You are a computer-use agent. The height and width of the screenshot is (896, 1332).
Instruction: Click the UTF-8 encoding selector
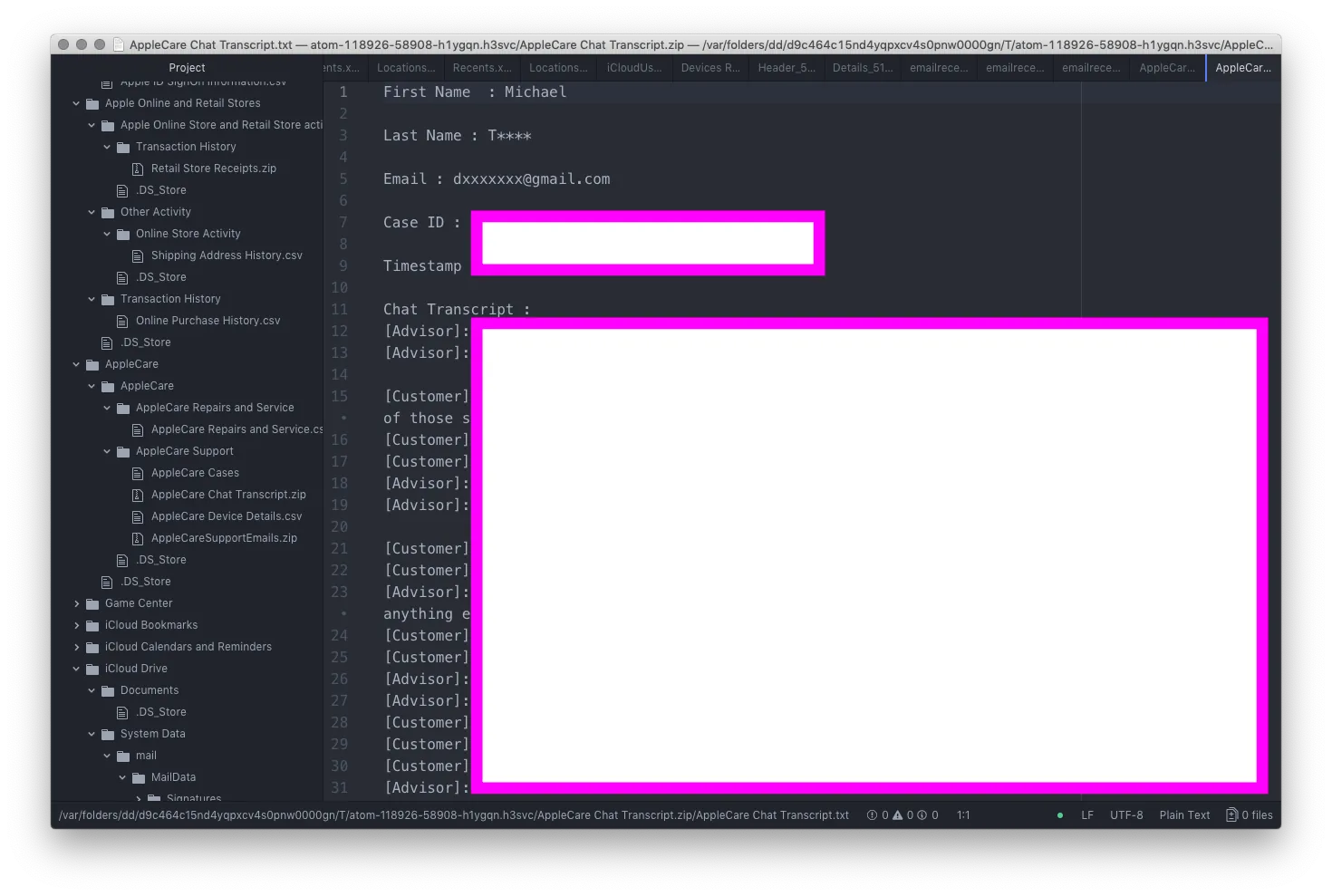[x=1126, y=815]
